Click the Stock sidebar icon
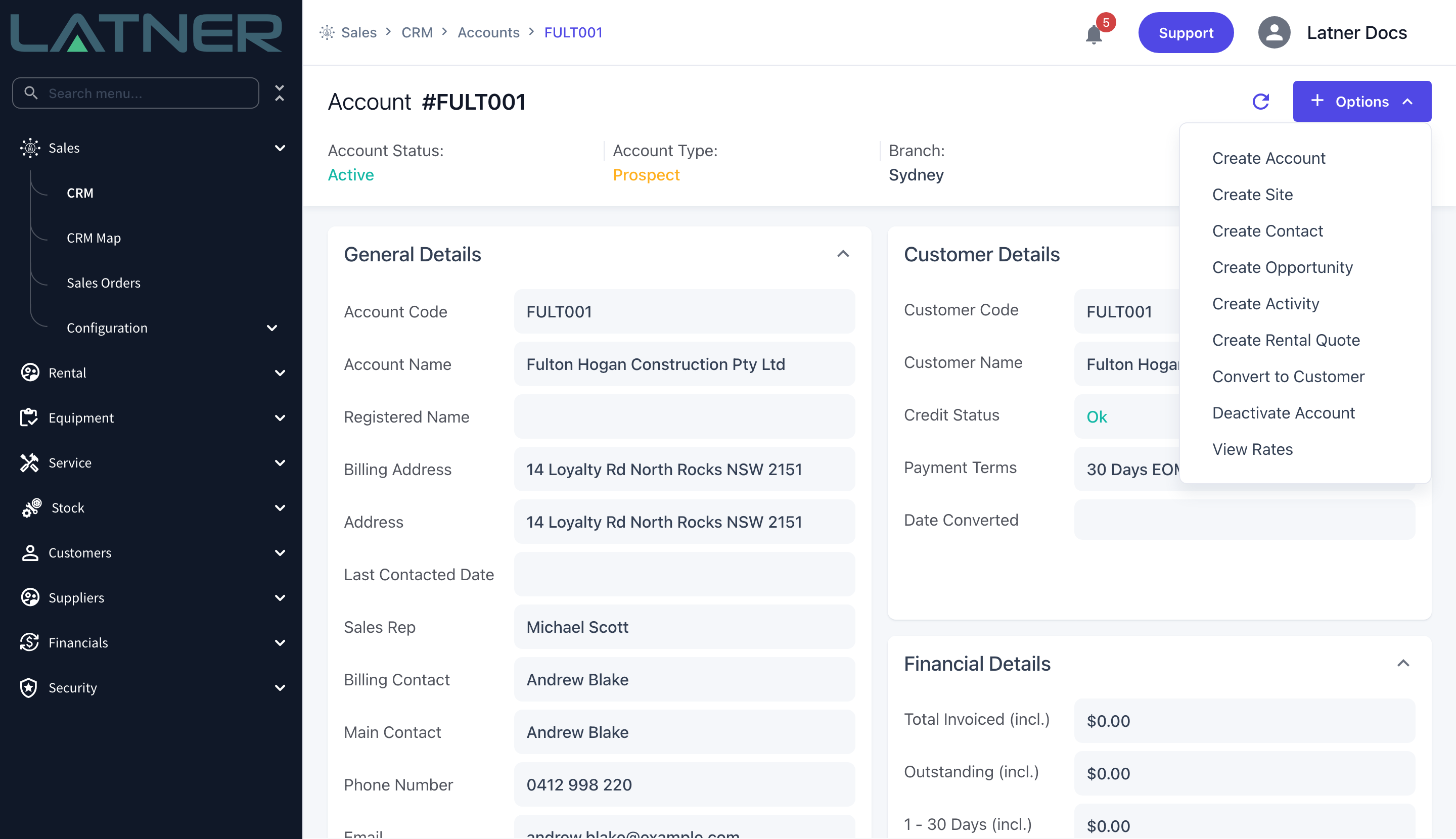The image size is (1456, 839). [32, 507]
